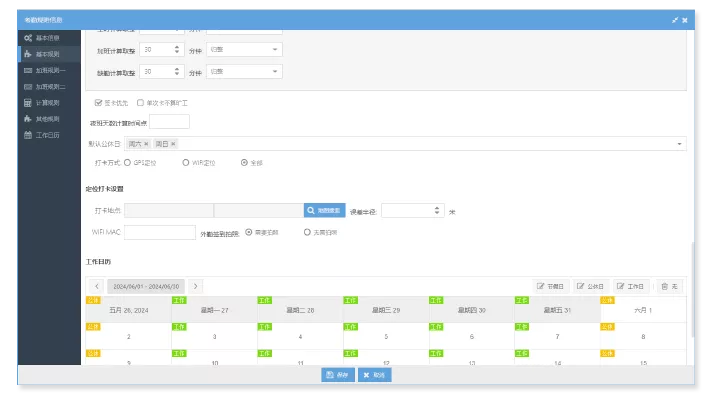
Task: Select the 星期二 28 calendar cell
Action: pos(300,310)
